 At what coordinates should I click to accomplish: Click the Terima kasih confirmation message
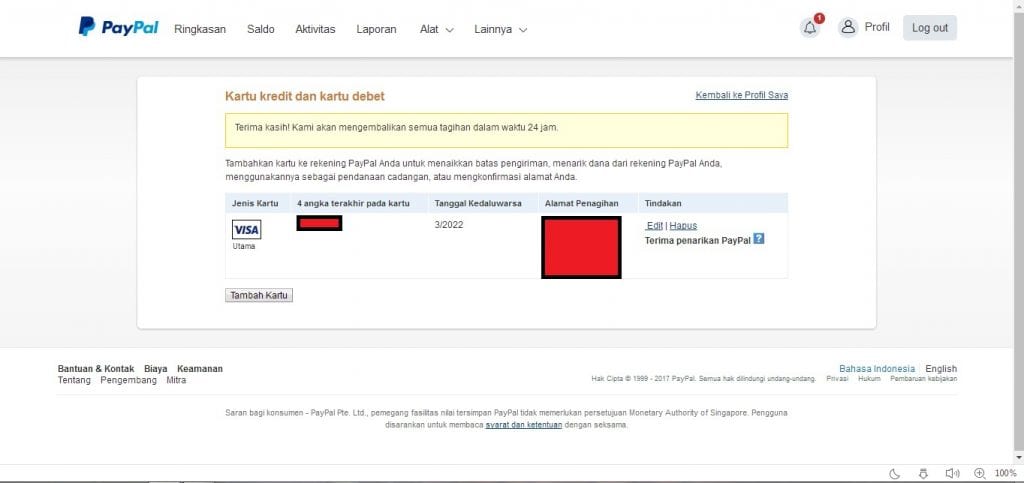click(x=396, y=127)
